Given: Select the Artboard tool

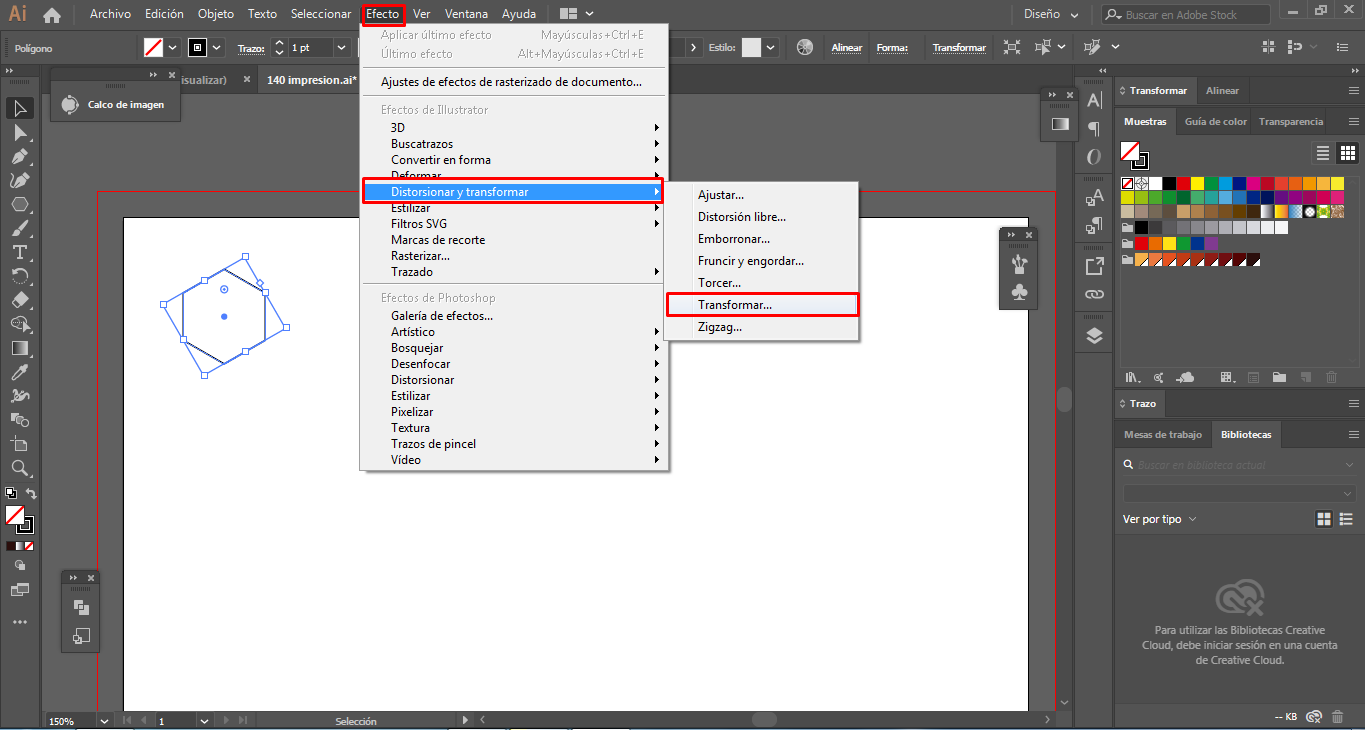Looking at the screenshot, I should tap(20, 444).
